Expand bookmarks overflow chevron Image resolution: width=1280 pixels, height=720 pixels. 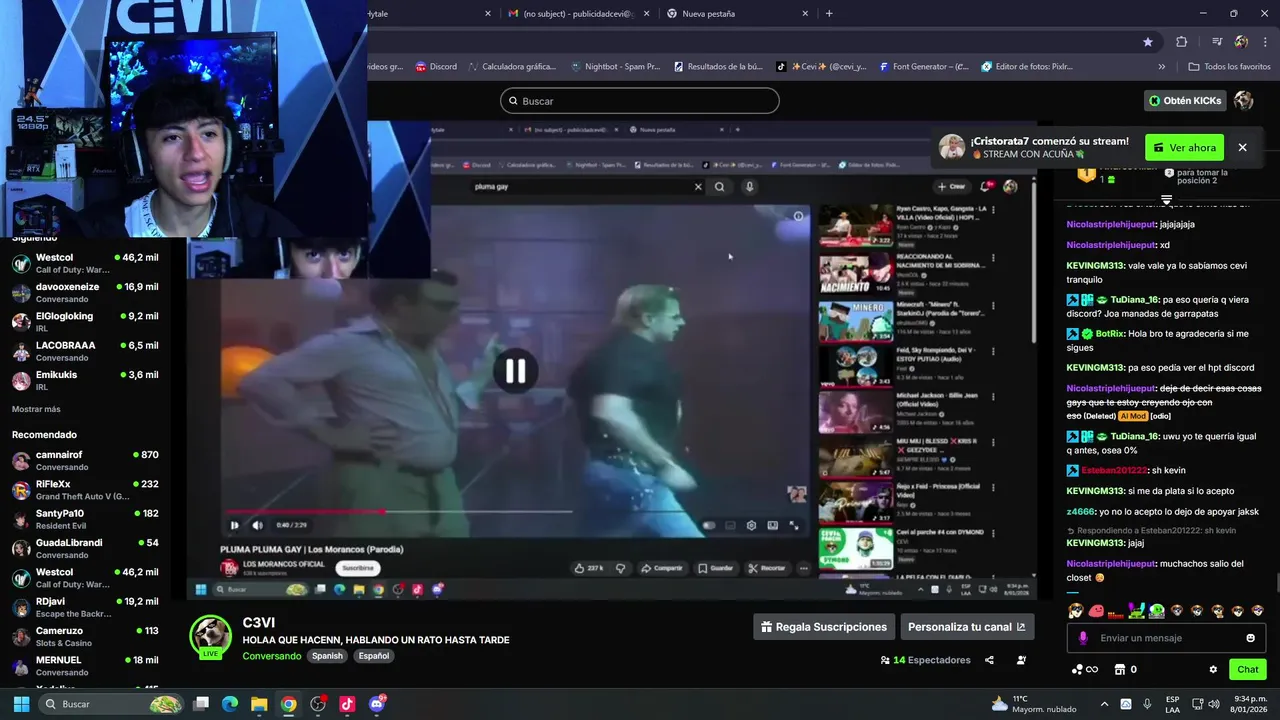(1161, 67)
